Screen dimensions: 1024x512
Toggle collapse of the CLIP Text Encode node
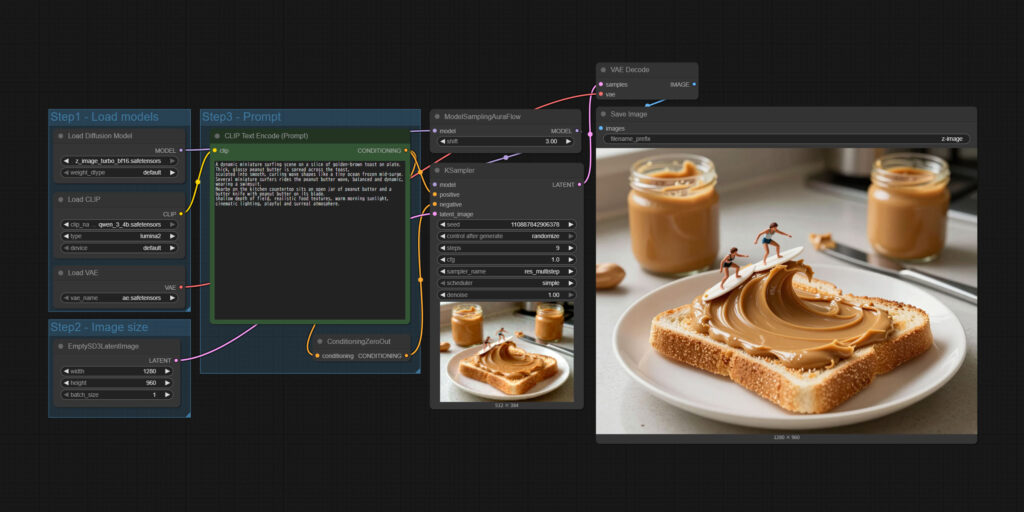(x=219, y=136)
